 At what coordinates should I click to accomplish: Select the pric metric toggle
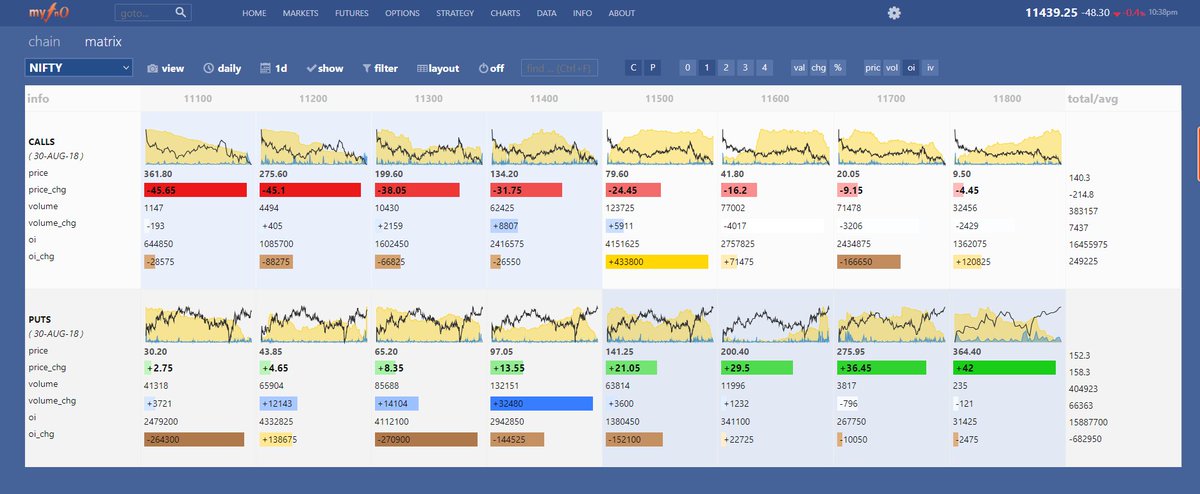[x=873, y=68]
